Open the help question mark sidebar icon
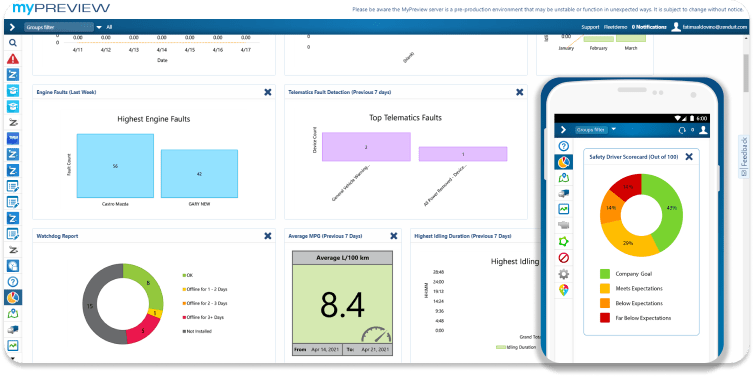The image size is (754, 376). [13, 282]
